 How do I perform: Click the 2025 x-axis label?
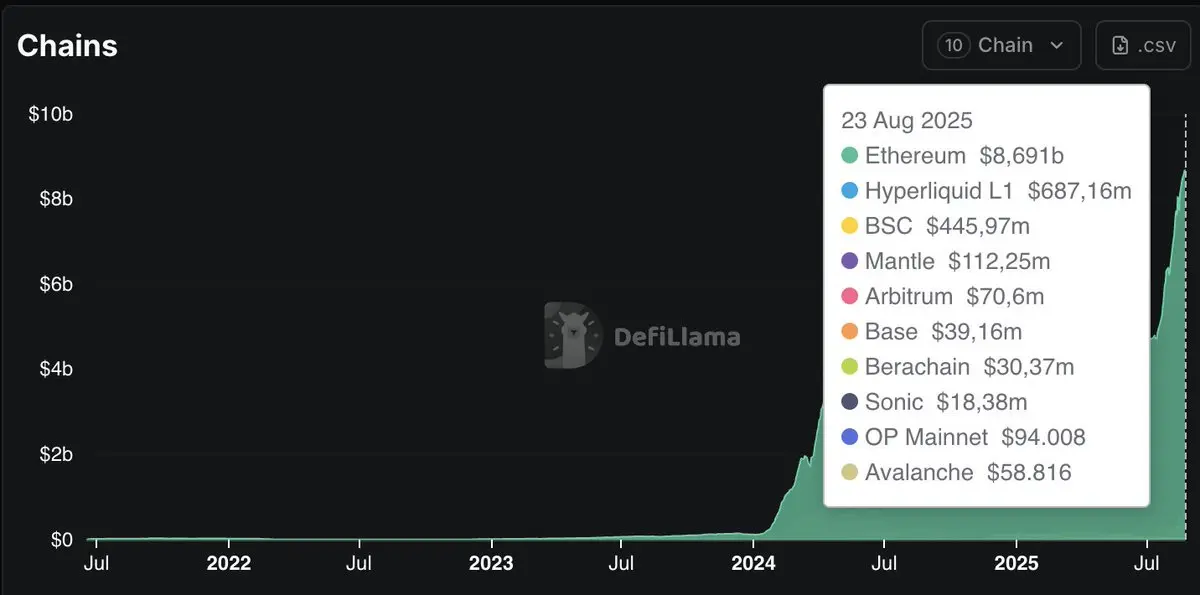pyautogui.click(x=1016, y=564)
